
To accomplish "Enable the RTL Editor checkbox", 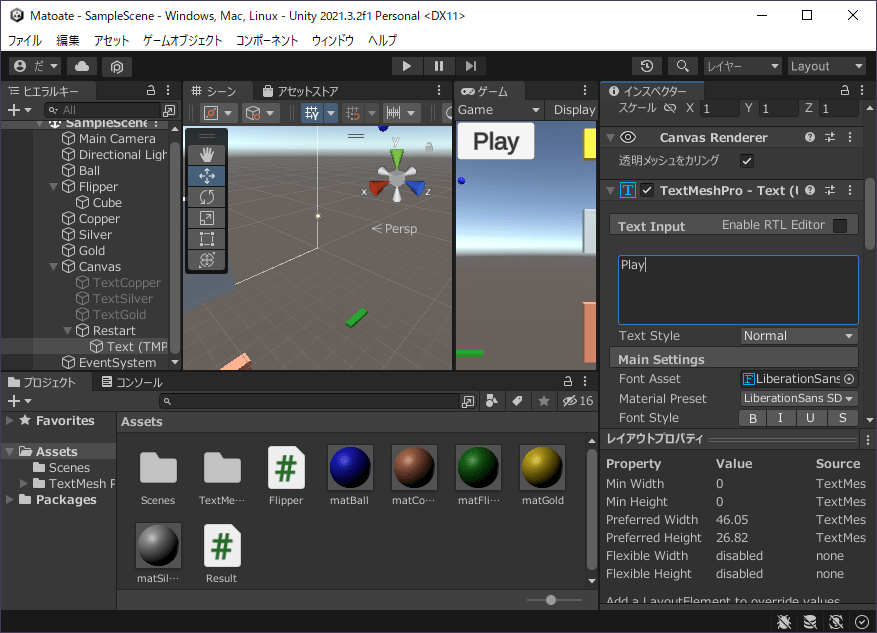I will 840,225.
